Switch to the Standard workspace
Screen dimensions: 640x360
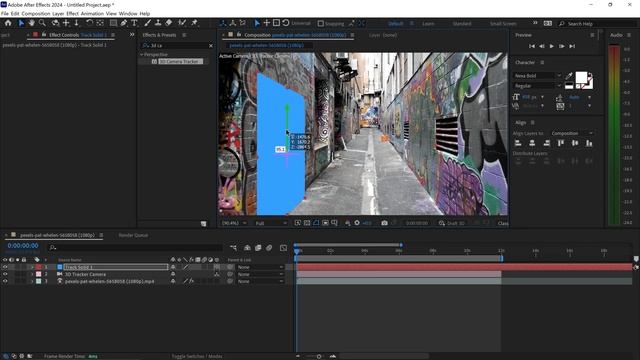coord(462,24)
